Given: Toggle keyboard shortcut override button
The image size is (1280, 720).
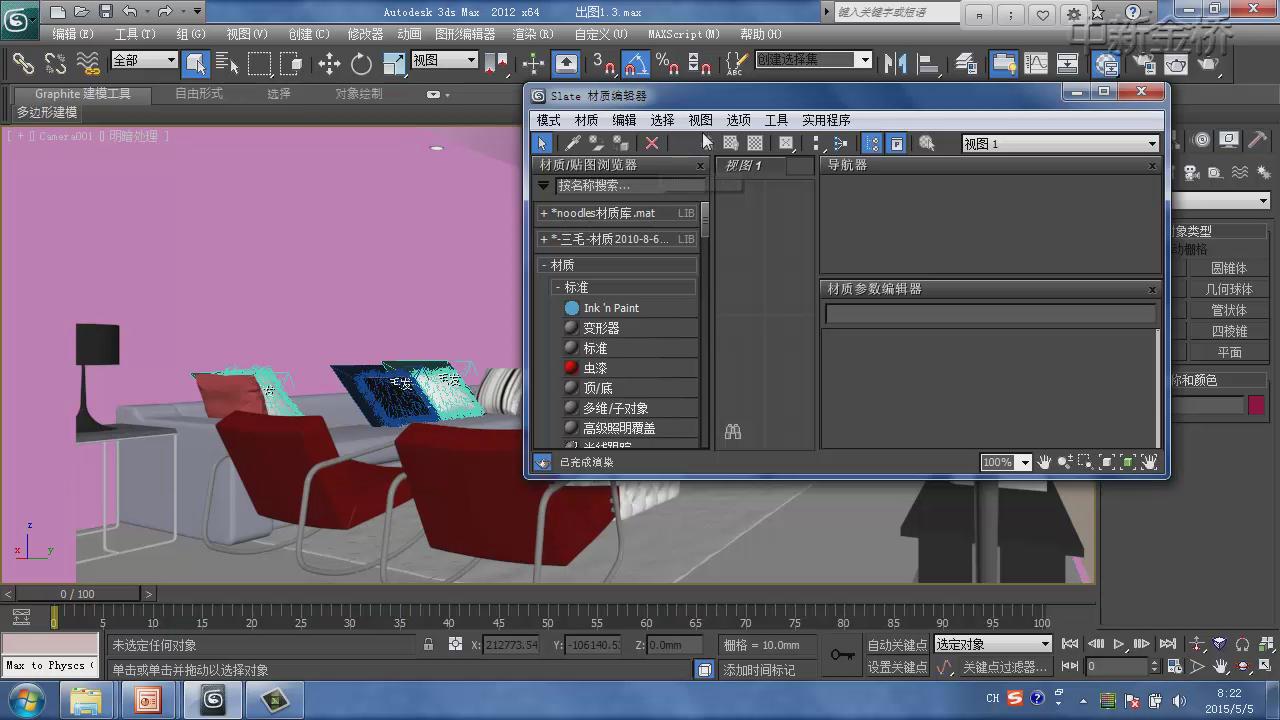Looking at the screenshot, I should pos(566,63).
